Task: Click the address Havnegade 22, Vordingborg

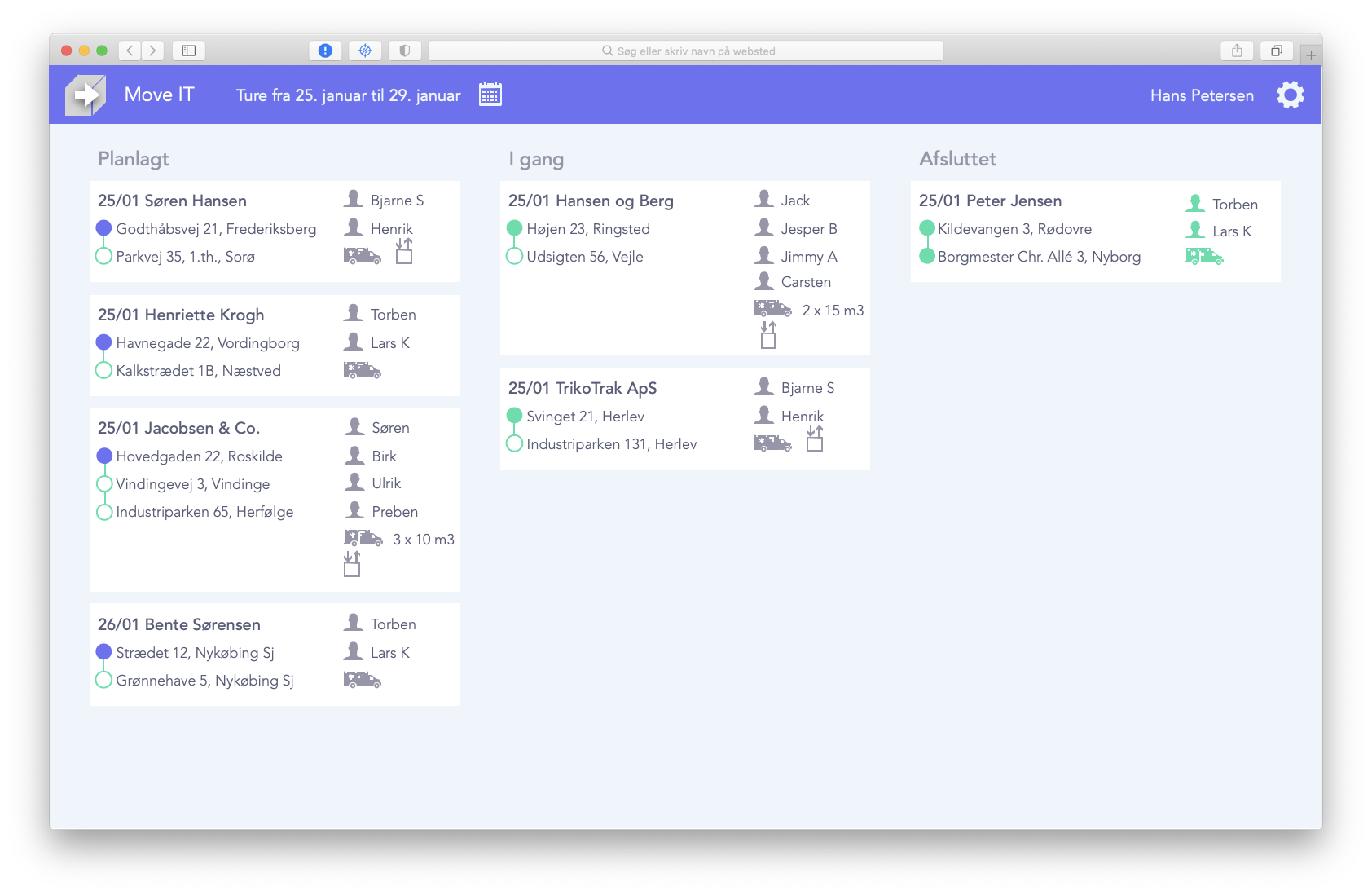Action: pos(208,343)
